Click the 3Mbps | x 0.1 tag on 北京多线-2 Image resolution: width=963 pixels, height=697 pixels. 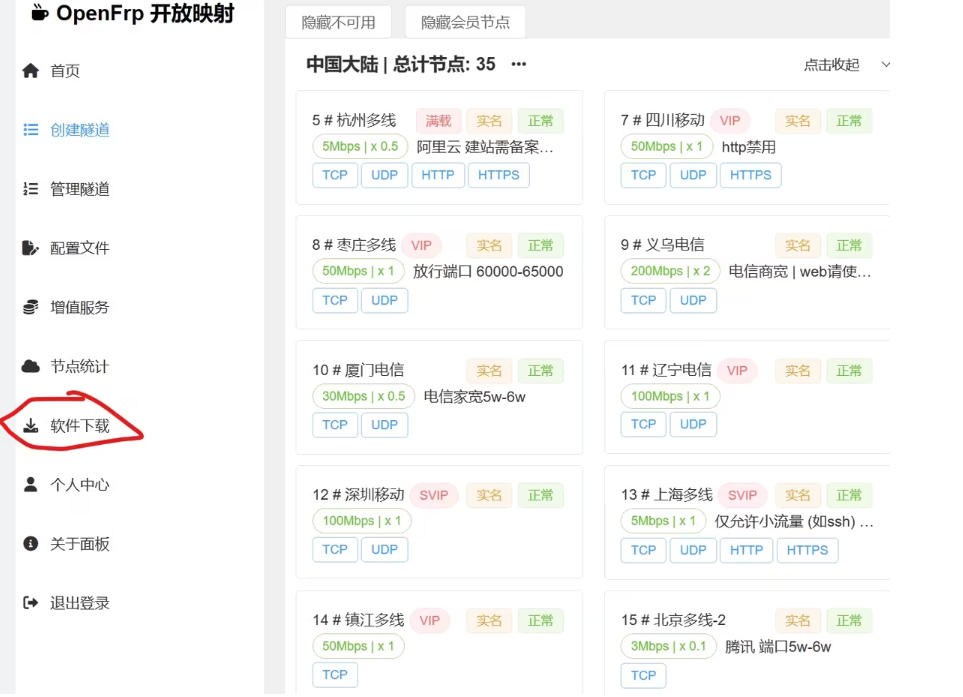click(669, 647)
